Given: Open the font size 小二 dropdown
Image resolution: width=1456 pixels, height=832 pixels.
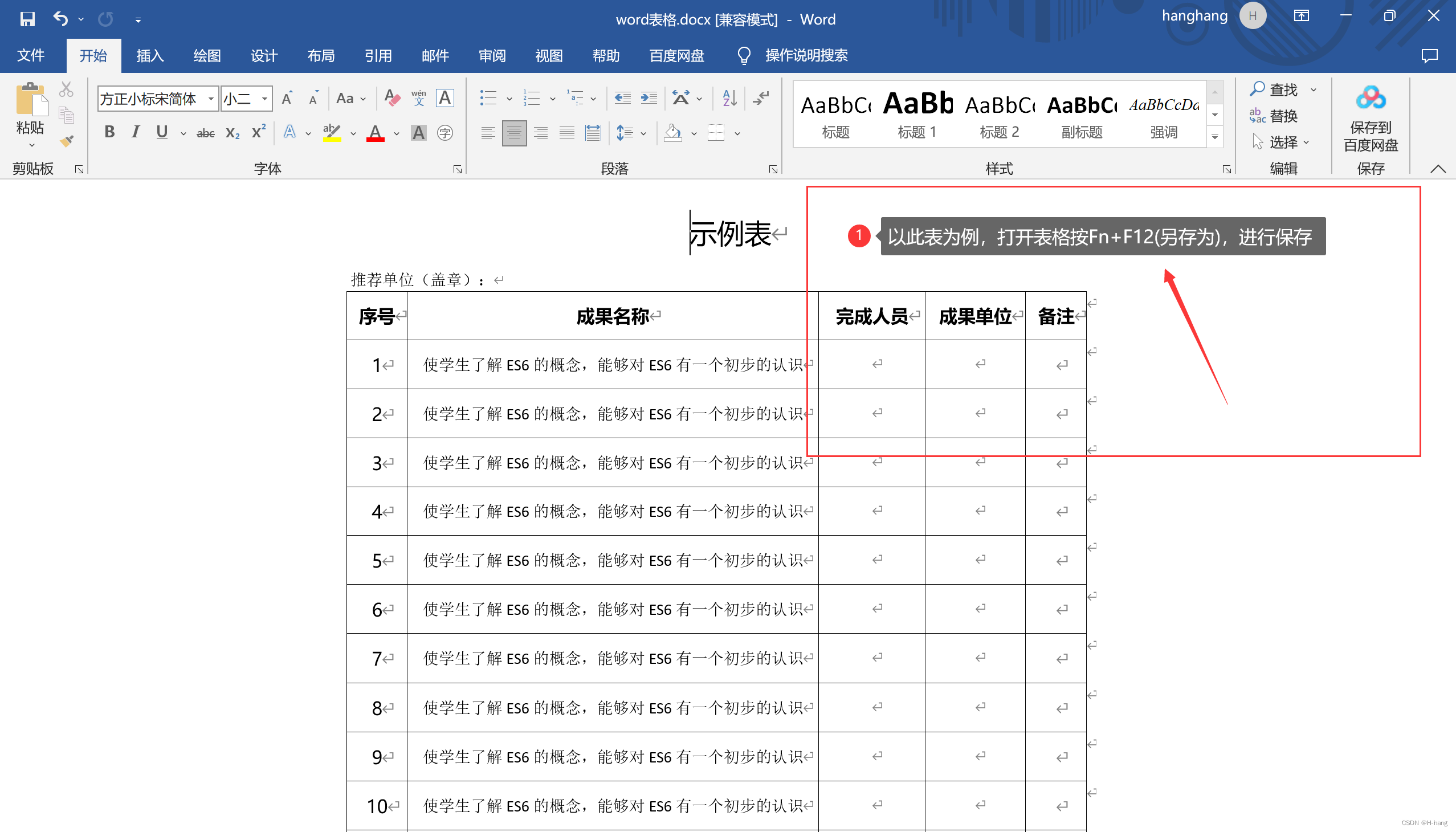Looking at the screenshot, I should (264, 99).
